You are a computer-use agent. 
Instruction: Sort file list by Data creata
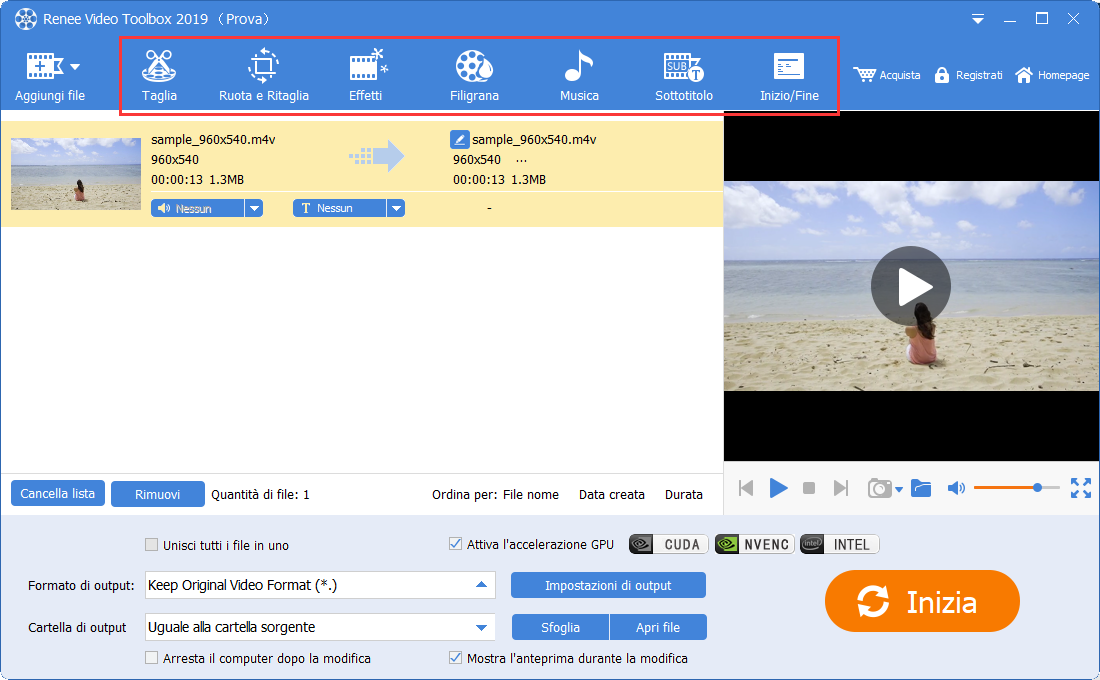coord(612,495)
